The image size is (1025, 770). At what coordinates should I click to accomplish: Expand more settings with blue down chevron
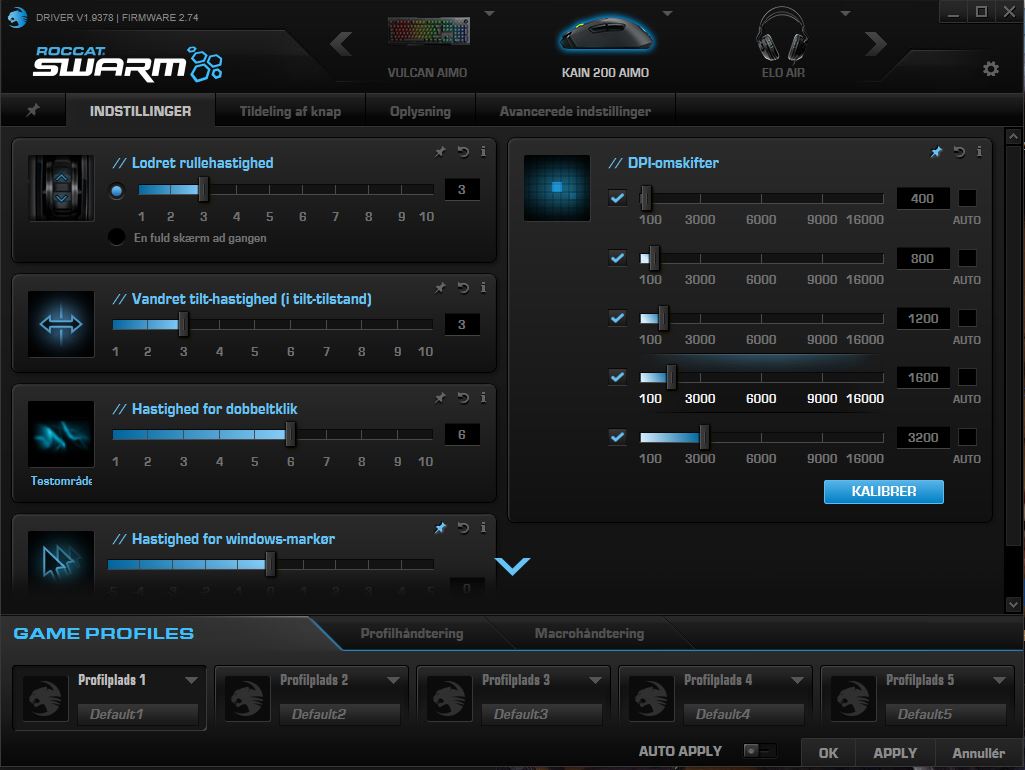[512, 566]
